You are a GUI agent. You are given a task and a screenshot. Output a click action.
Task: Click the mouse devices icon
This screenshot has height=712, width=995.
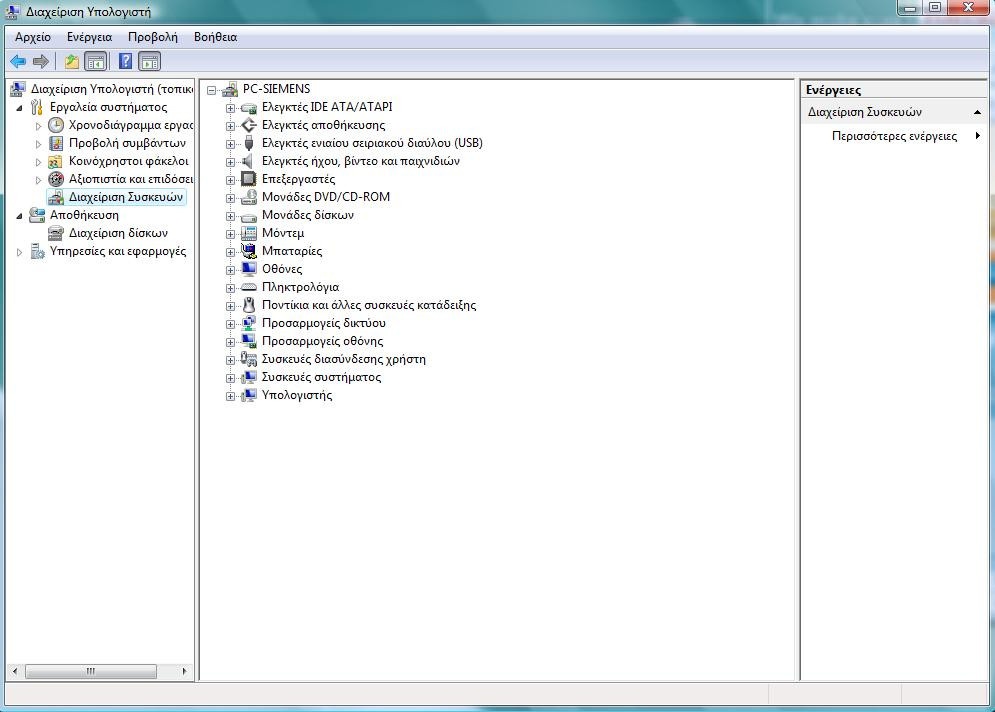(249, 305)
